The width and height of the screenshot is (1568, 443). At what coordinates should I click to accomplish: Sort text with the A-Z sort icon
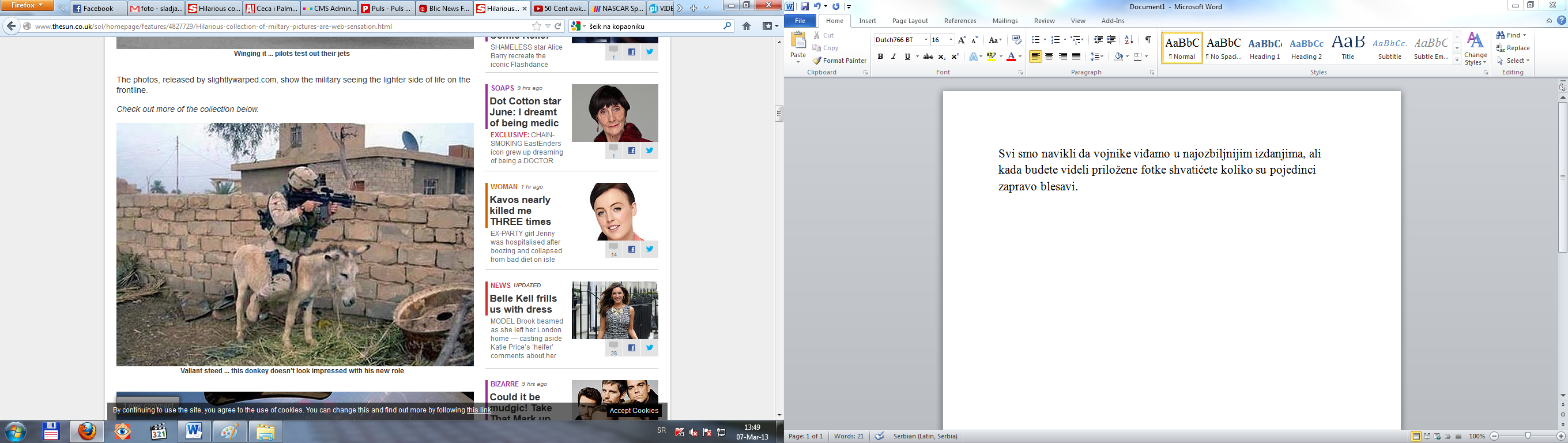[x=1129, y=40]
